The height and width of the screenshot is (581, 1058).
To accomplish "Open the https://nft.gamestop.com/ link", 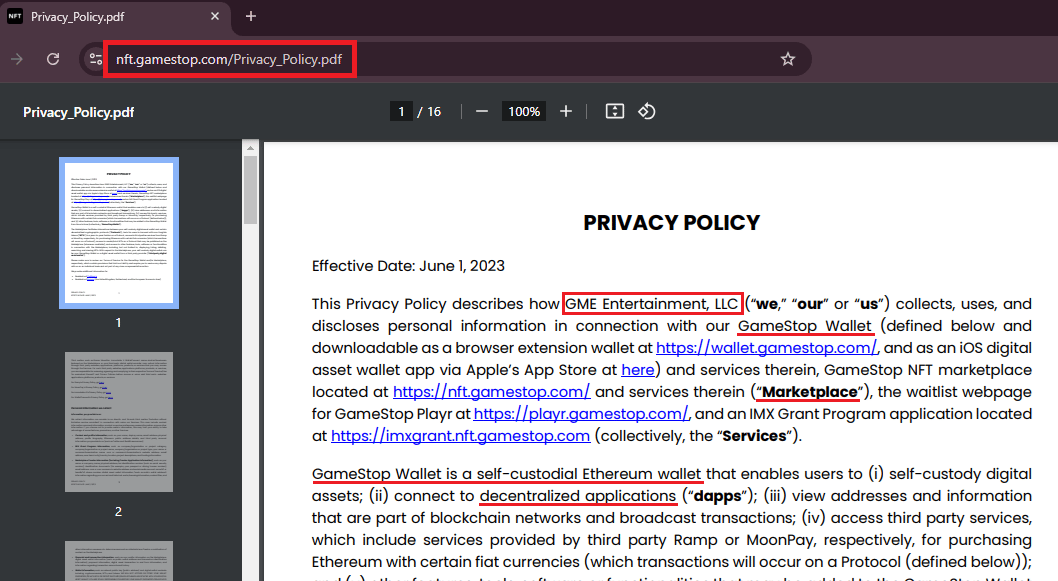I will 491,392.
